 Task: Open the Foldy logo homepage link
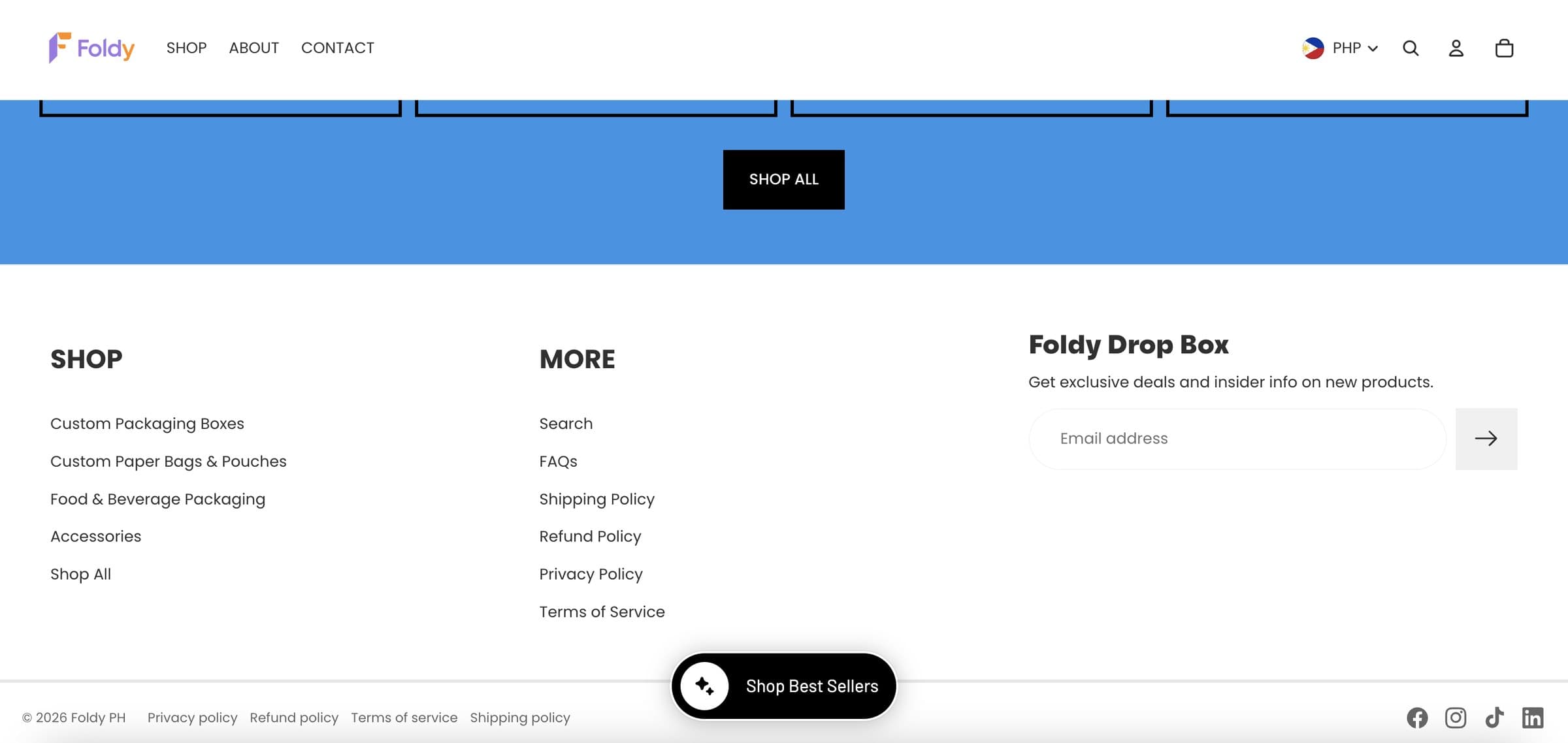click(91, 48)
